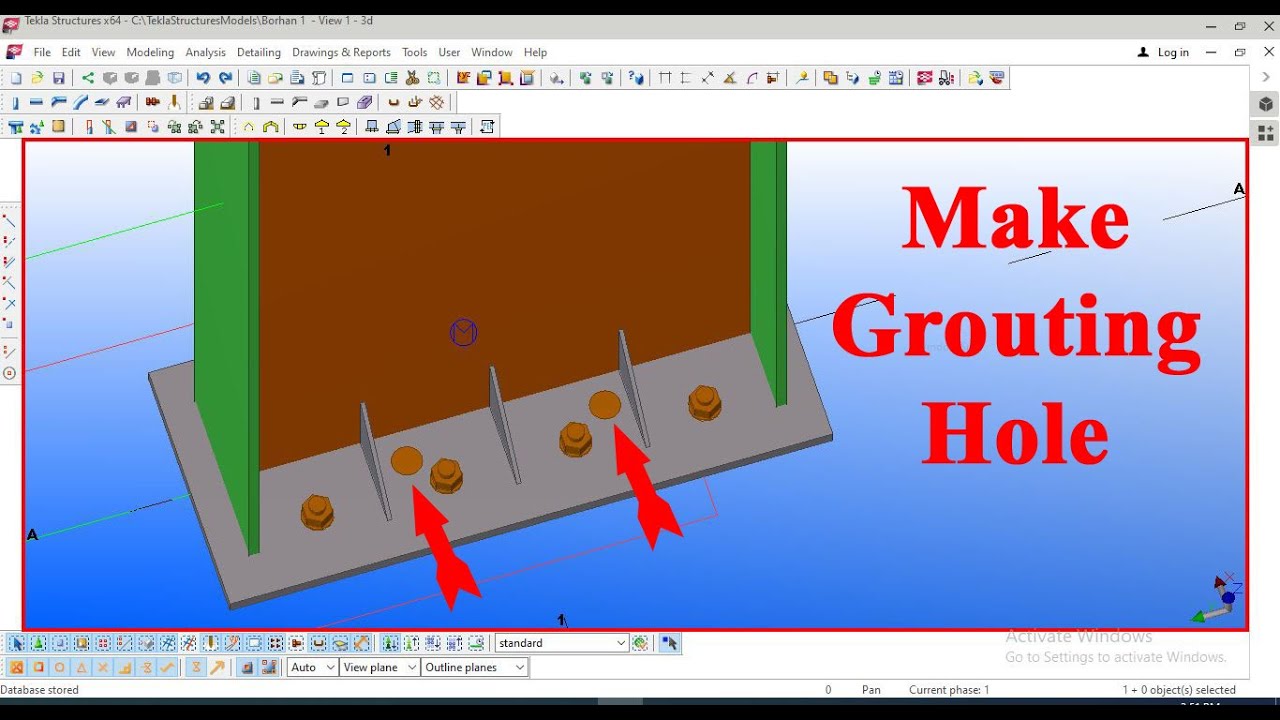Open the File menu
The width and height of the screenshot is (1280, 720).
point(42,52)
